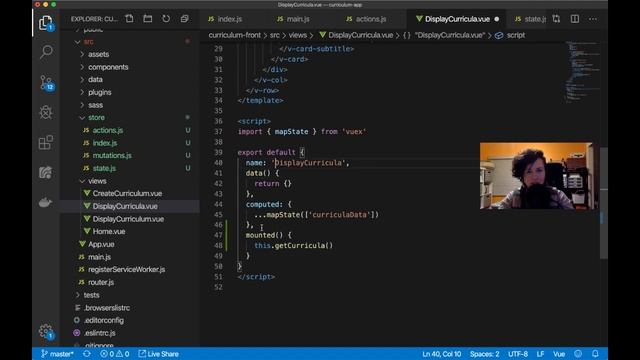
Task: Split the editor to the right
Action: pos(575,19)
